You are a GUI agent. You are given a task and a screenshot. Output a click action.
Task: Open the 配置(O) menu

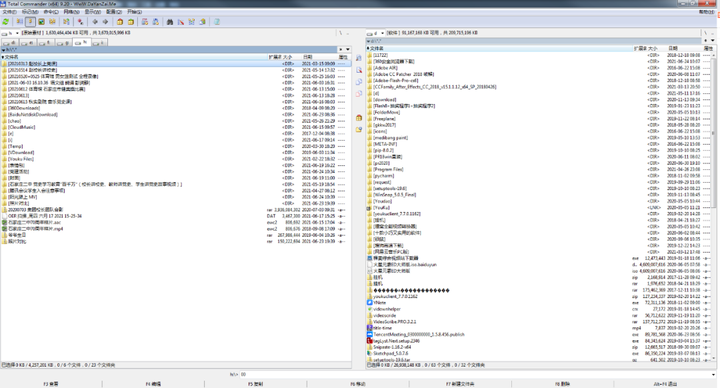click(x=113, y=11)
